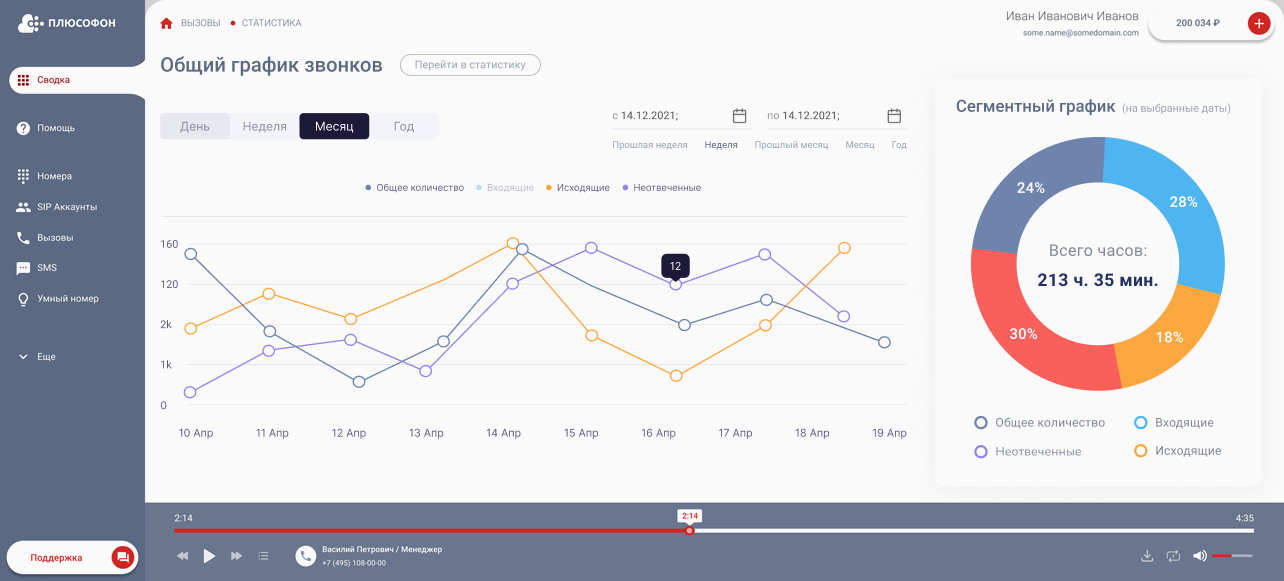
Task: Click the Перейти в статистику button
Action: click(x=470, y=64)
